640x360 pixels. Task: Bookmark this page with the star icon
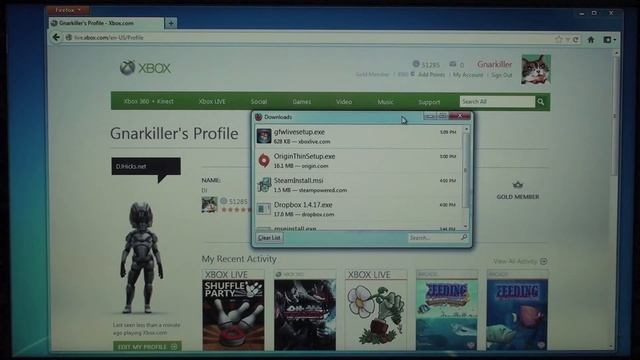(x=558, y=39)
